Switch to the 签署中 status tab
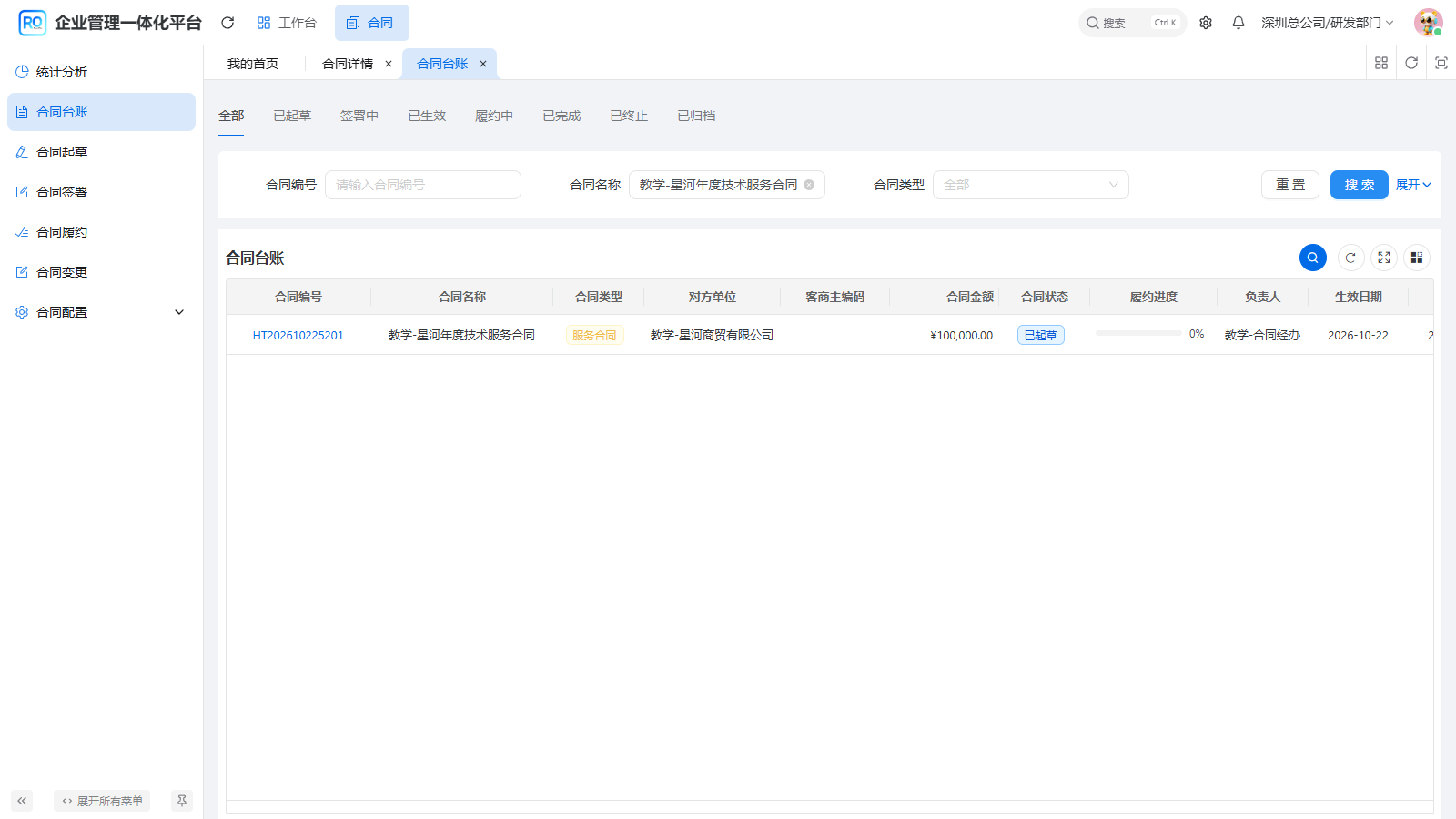This screenshot has width=1456, height=819. (359, 116)
